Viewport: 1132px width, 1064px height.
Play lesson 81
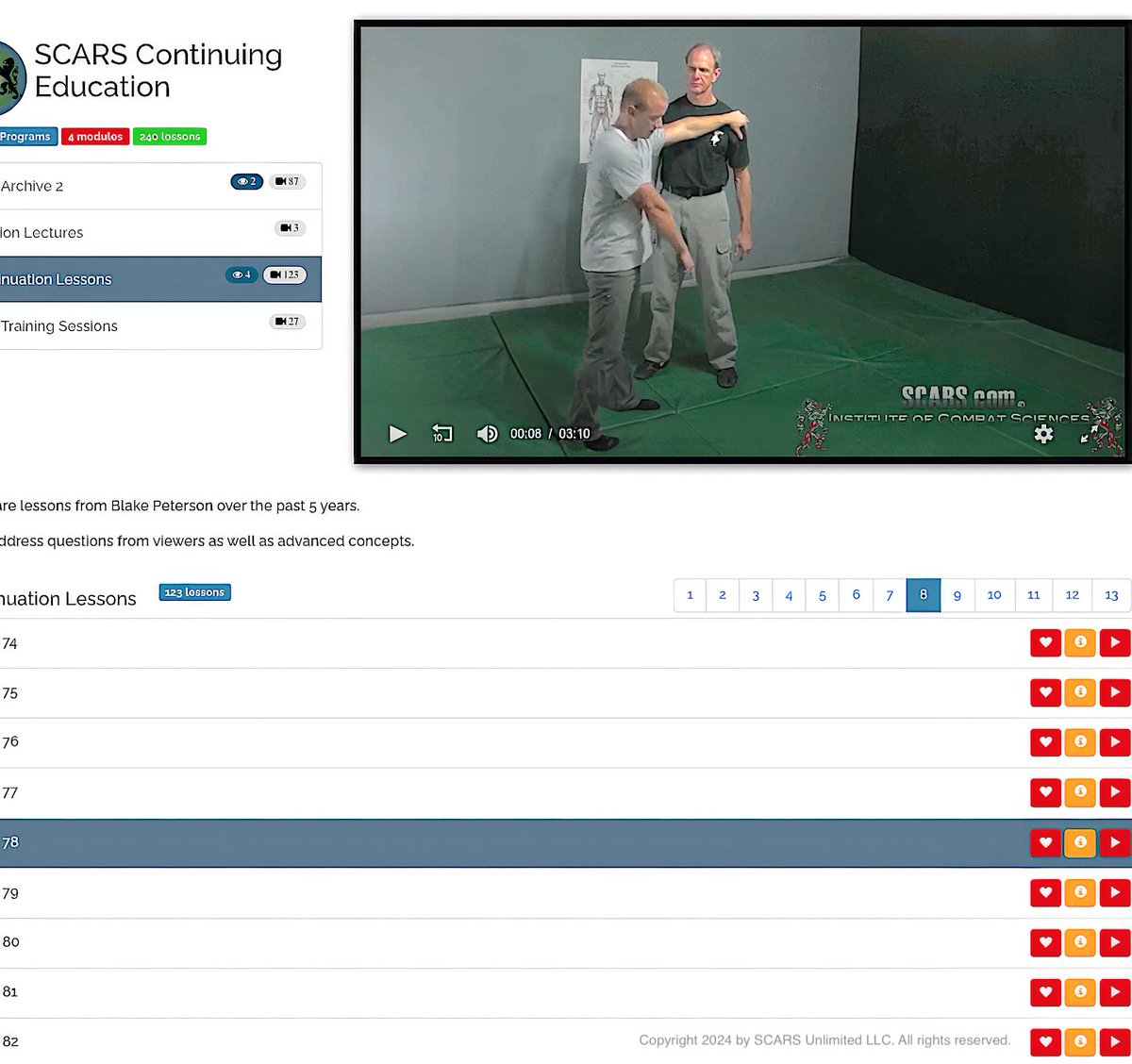pyautogui.click(x=1115, y=991)
